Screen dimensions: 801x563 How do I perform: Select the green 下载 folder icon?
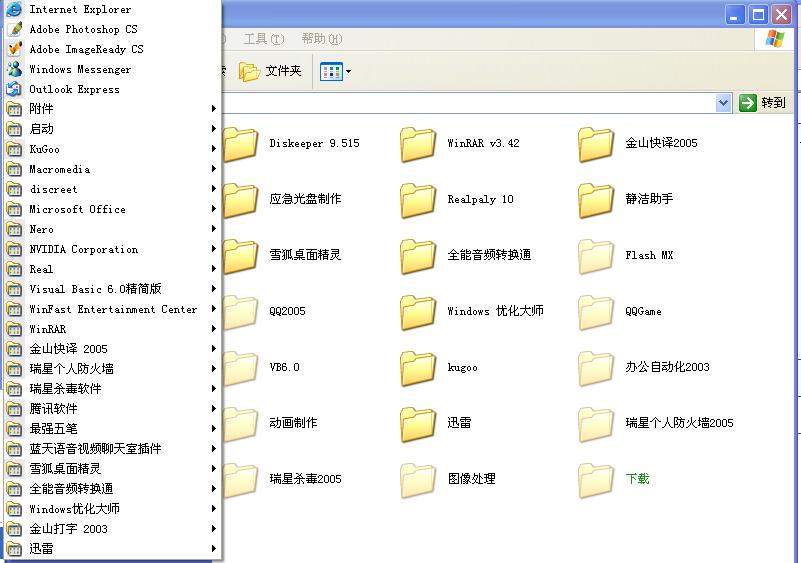(x=596, y=480)
